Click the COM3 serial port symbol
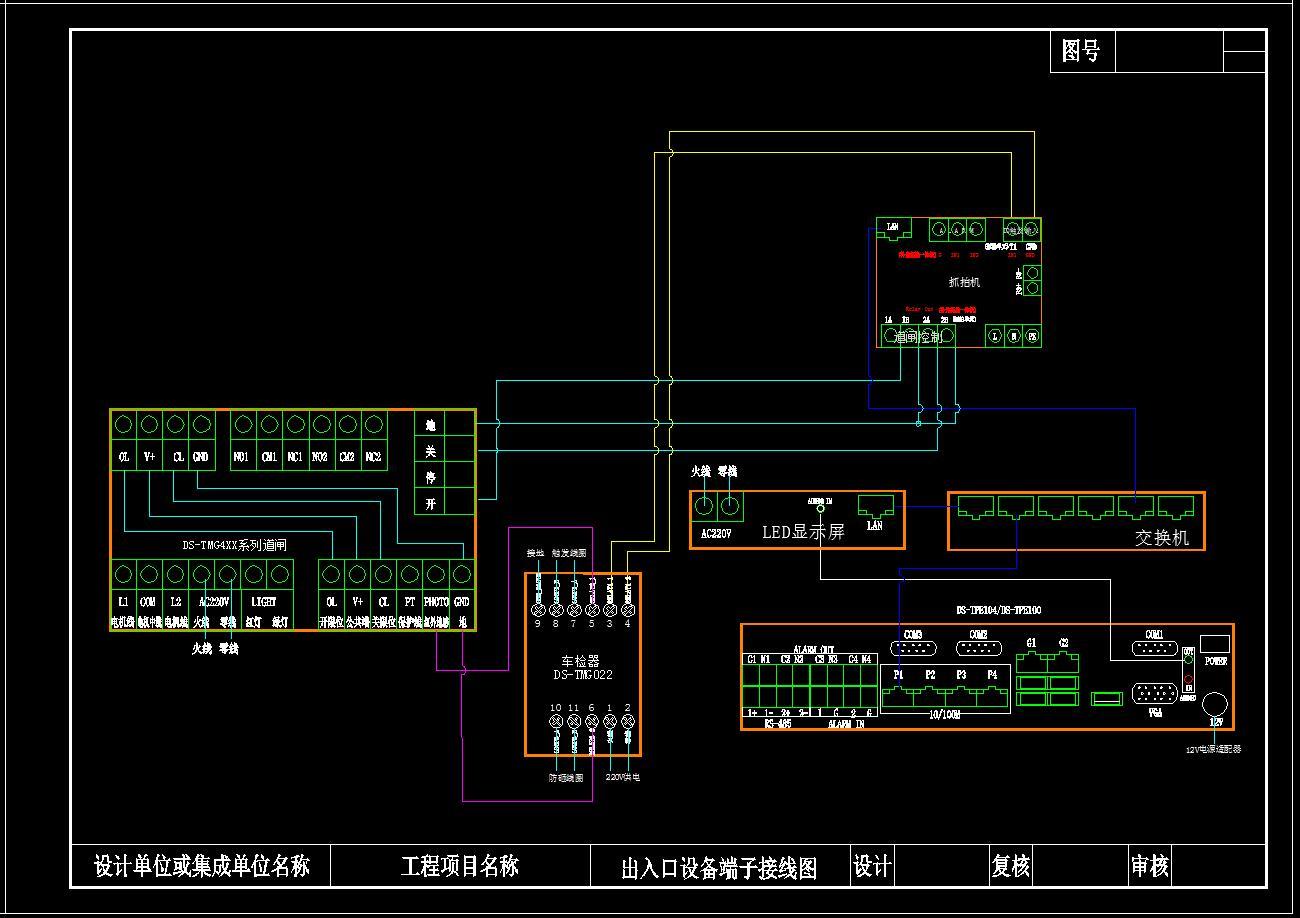 pos(913,648)
